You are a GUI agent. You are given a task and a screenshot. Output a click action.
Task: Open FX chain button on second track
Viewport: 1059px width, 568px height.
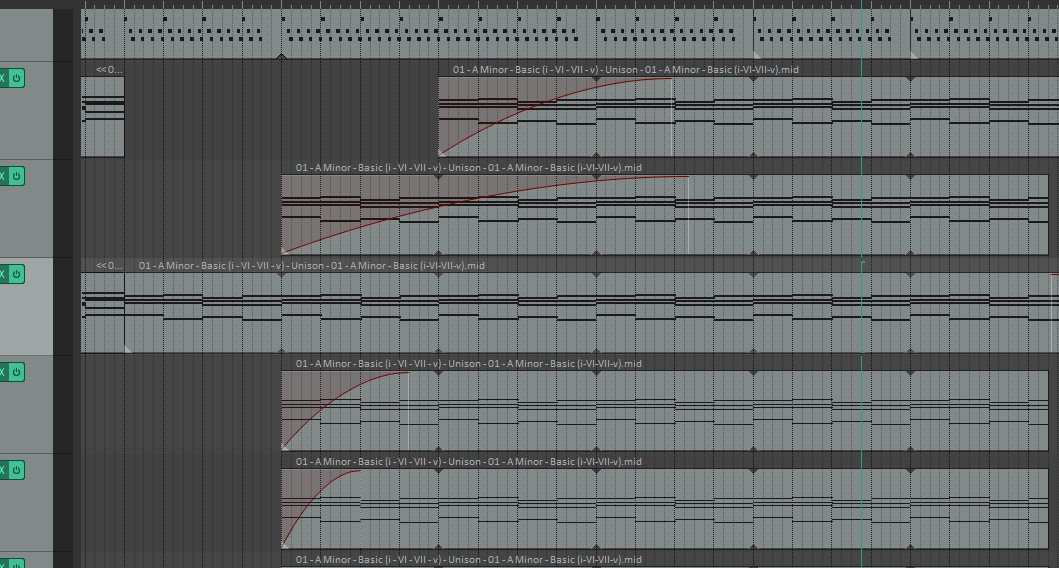point(3,176)
